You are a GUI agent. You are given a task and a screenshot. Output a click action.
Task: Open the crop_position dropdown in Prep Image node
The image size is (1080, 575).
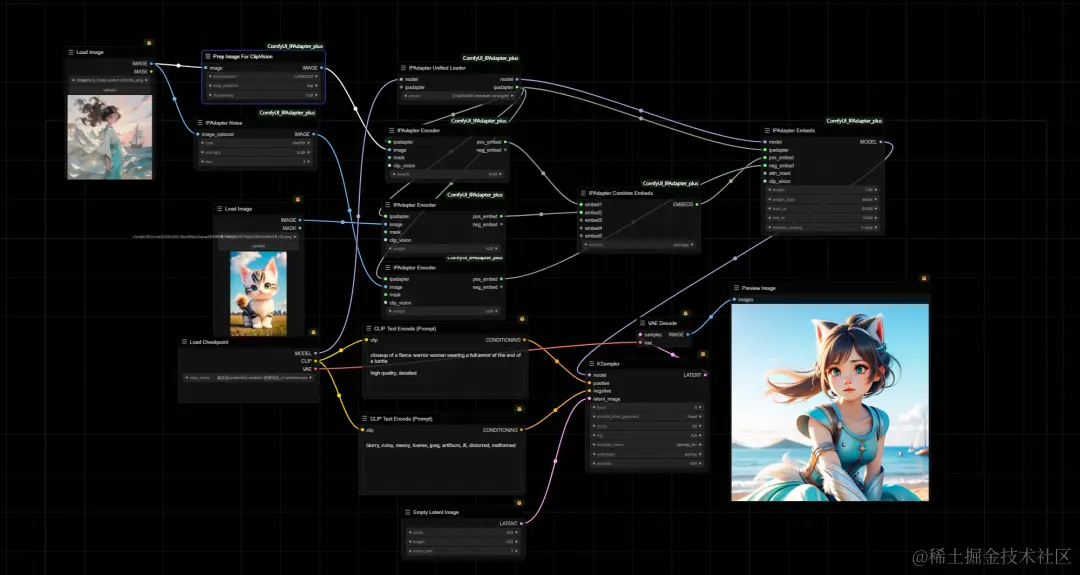click(263, 86)
